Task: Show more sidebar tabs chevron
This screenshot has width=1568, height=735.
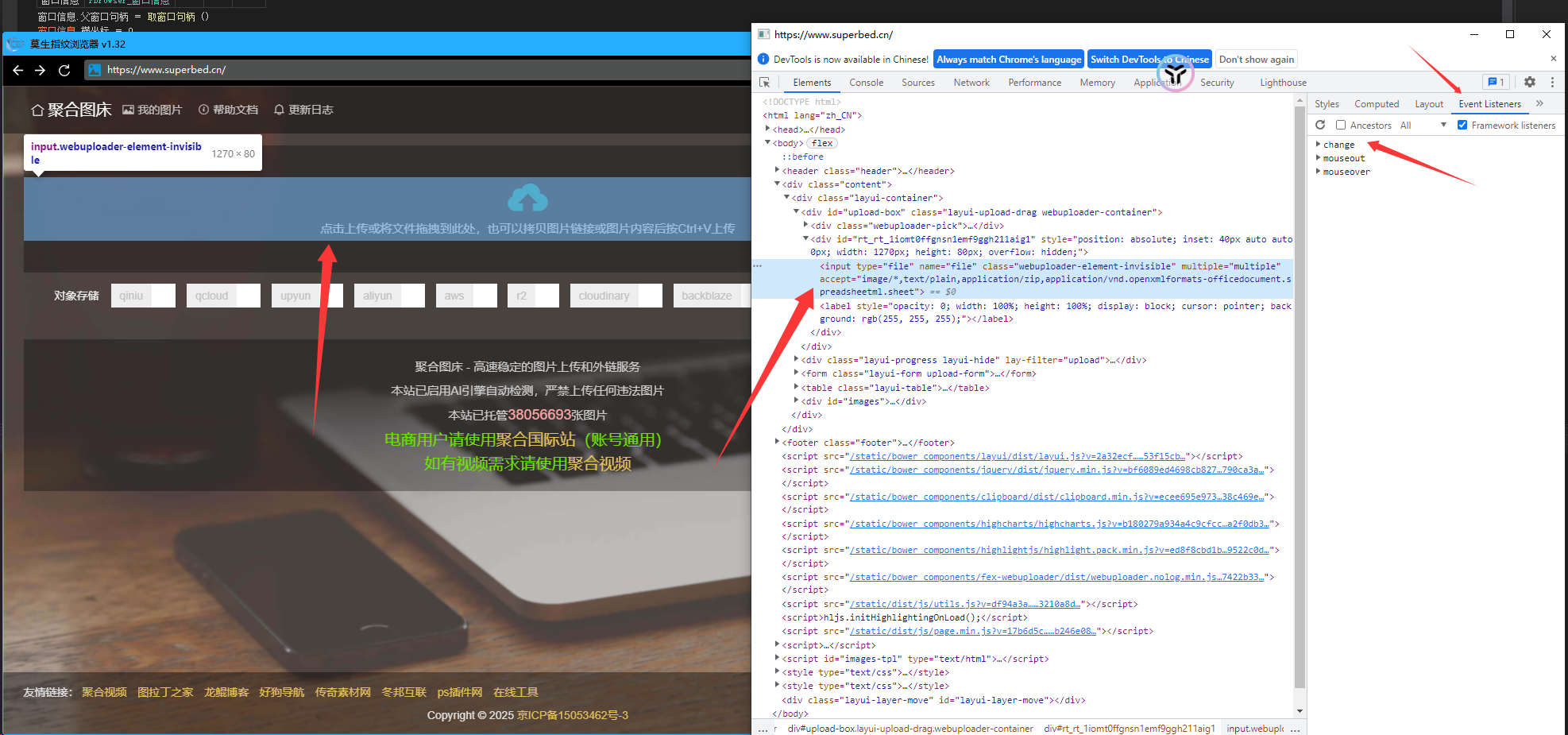Action: pyautogui.click(x=1539, y=103)
